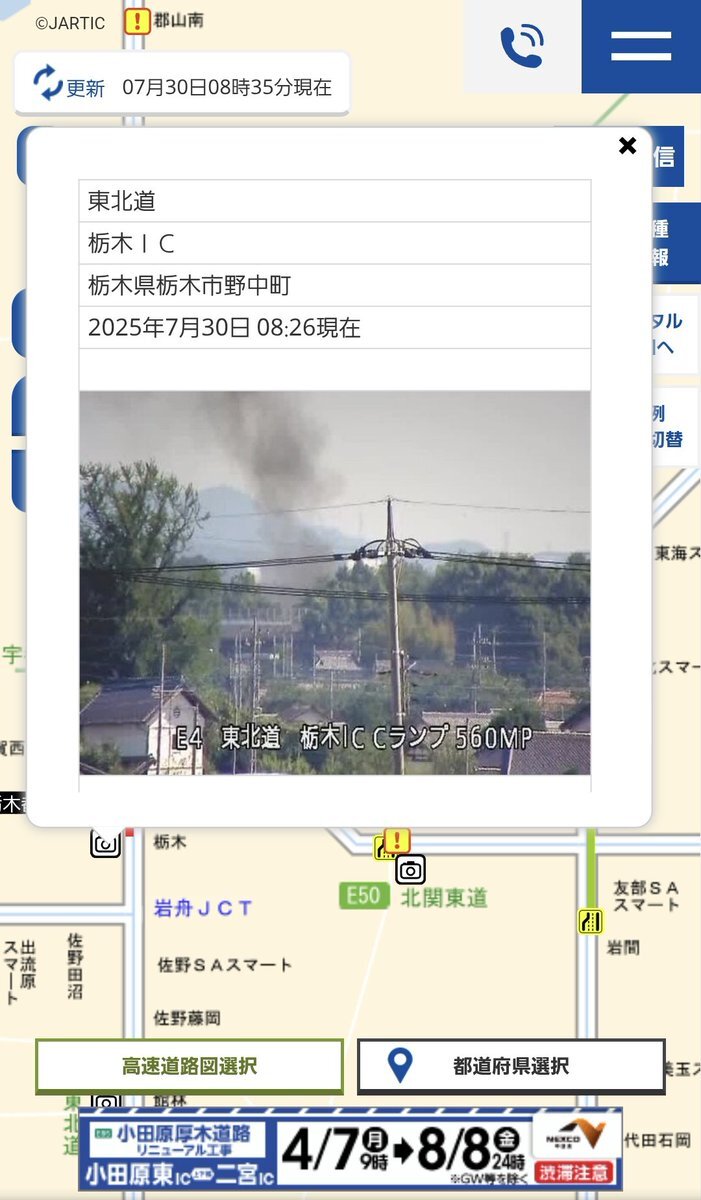Click the 小田原厚木道路 renewal banner
This screenshot has height=1200, width=701.
pos(350,1150)
